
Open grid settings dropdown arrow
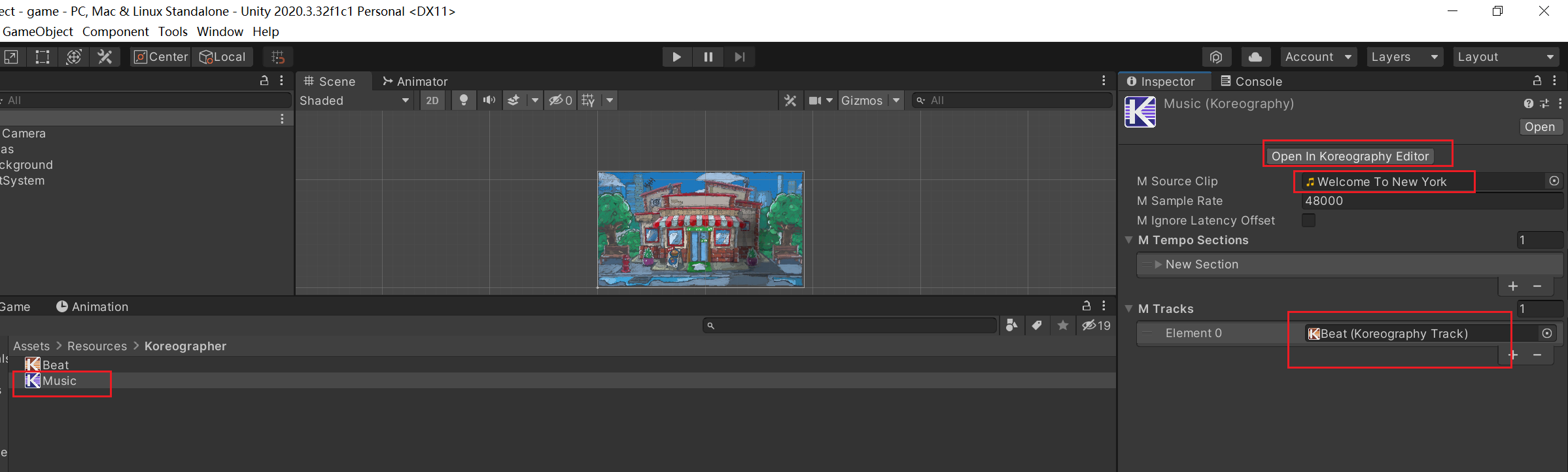610,100
